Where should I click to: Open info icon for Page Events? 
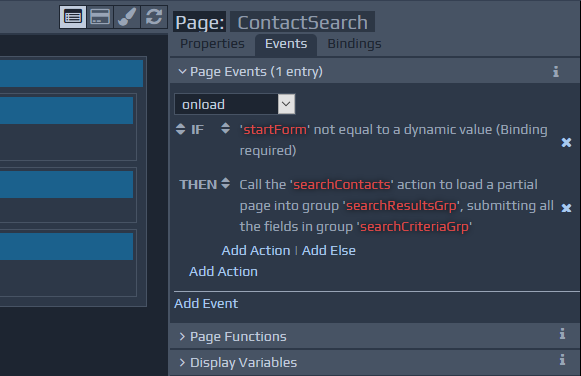556,71
